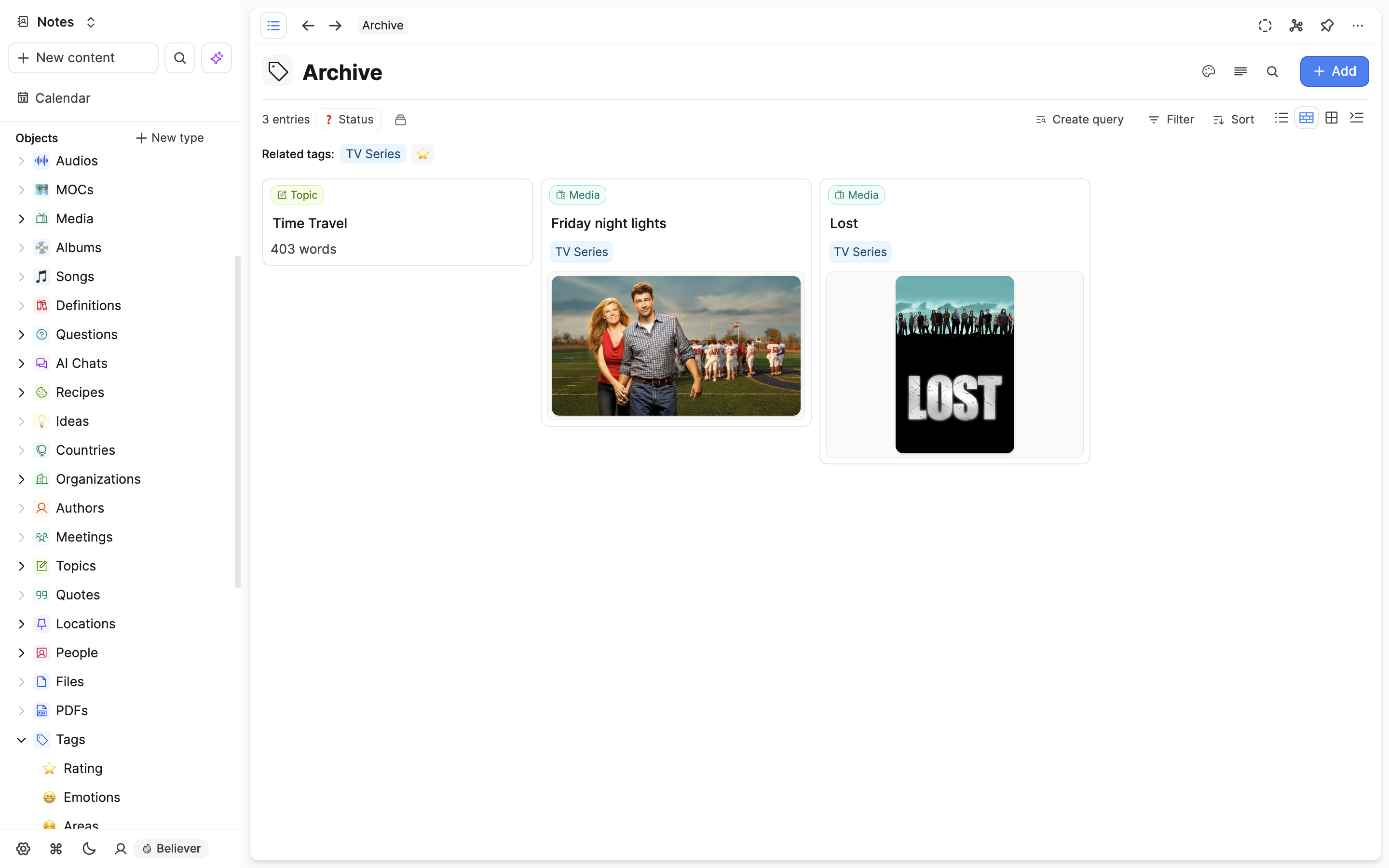The height and width of the screenshot is (868, 1389).
Task: Click the Archive tag icon beside the title
Action: [x=278, y=71]
